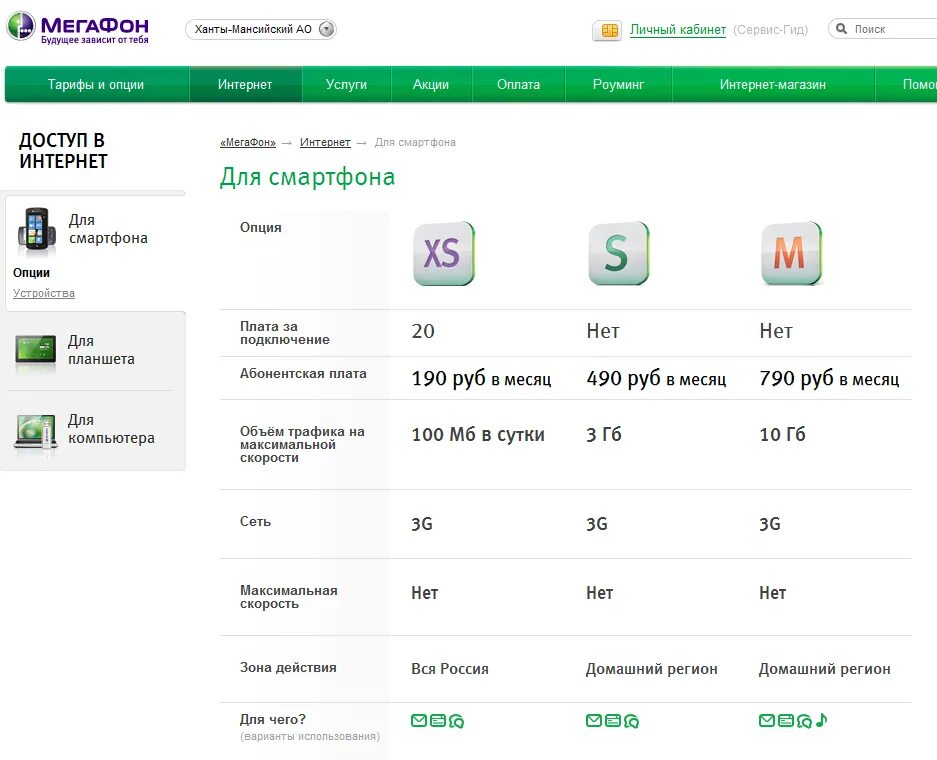Open the Устройства sidebar link
Screen dimensions: 937x760
[44, 293]
